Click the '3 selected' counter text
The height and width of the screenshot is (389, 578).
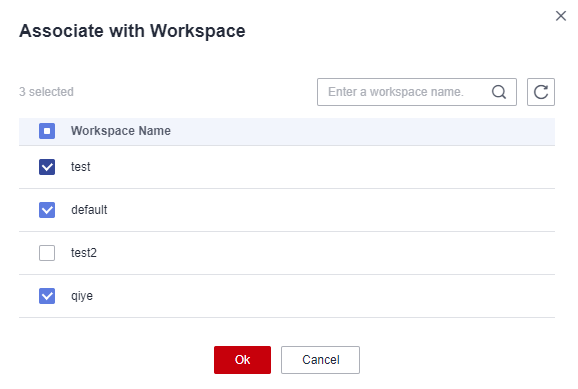(x=46, y=92)
